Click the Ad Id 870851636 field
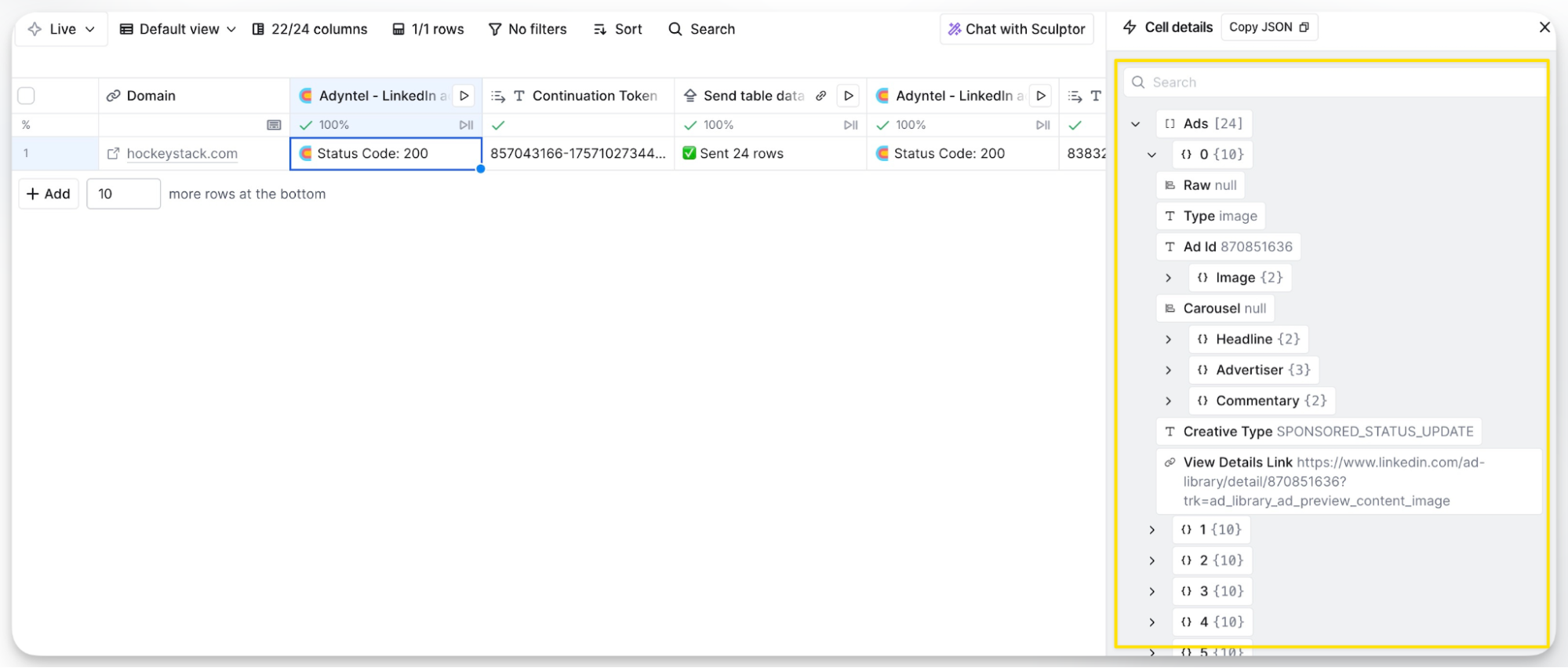Image resolution: width=1568 pixels, height=668 pixels. click(1228, 246)
